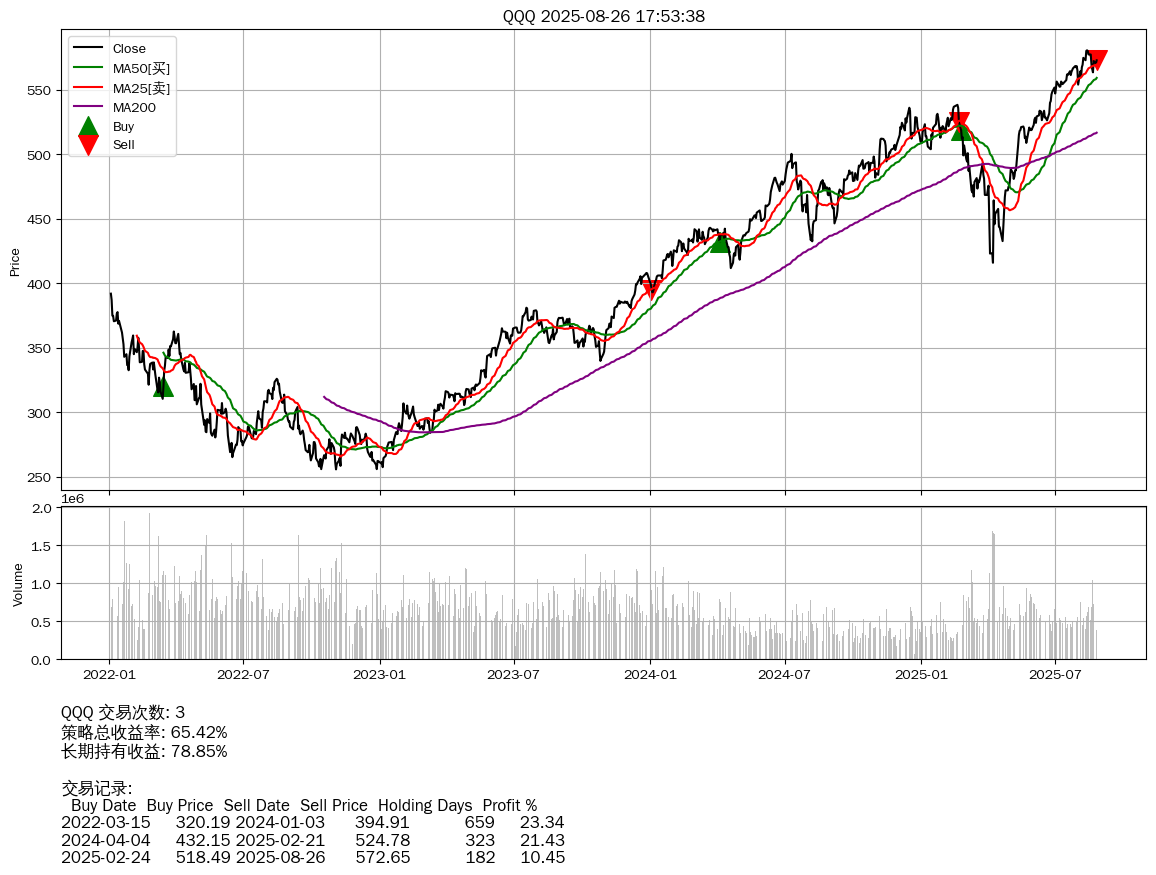This screenshot has width=1156, height=875.
Task: Click the Volume y-axis label
Action: click(x=17, y=584)
